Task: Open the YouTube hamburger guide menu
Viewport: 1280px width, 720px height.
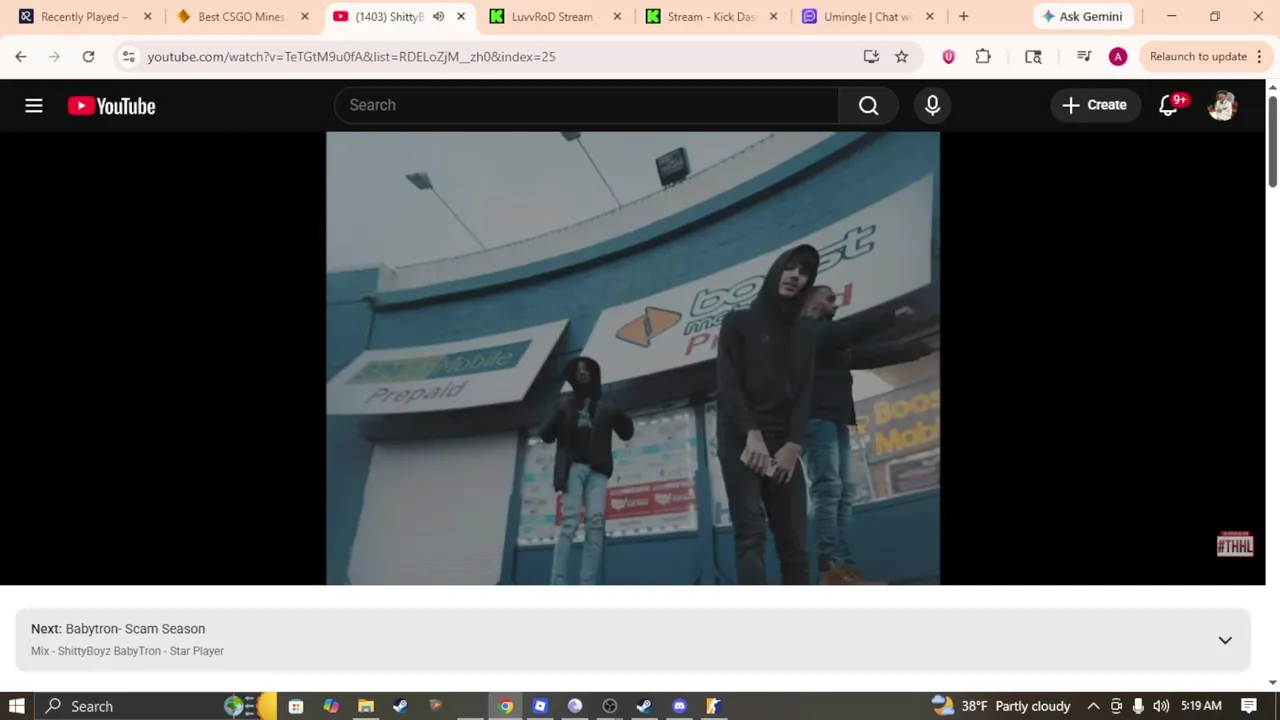Action: point(34,105)
